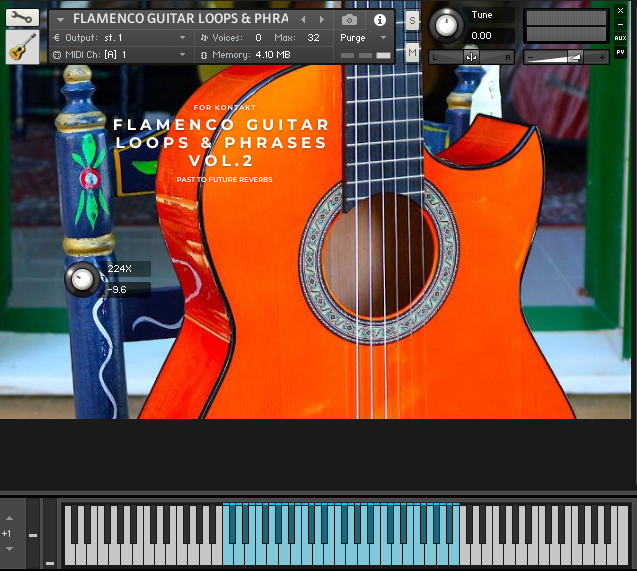The height and width of the screenshot is (571, 637).
Task: Click the FLAMENCO GUITAR LOOPS instrument name
Action: [x=181, y=19]
